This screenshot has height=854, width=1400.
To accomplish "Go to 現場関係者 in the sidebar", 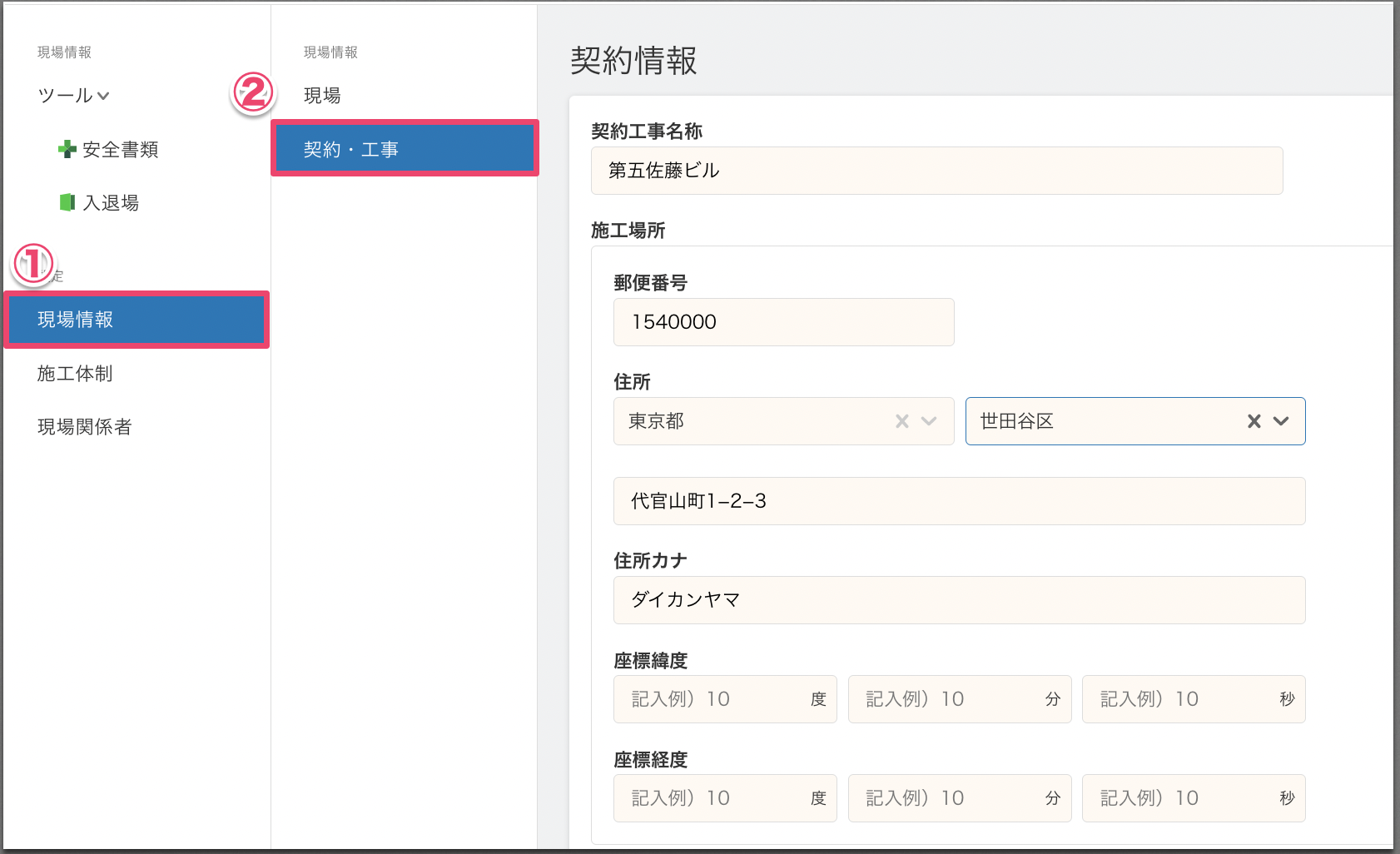I will [x=84, y=427].
